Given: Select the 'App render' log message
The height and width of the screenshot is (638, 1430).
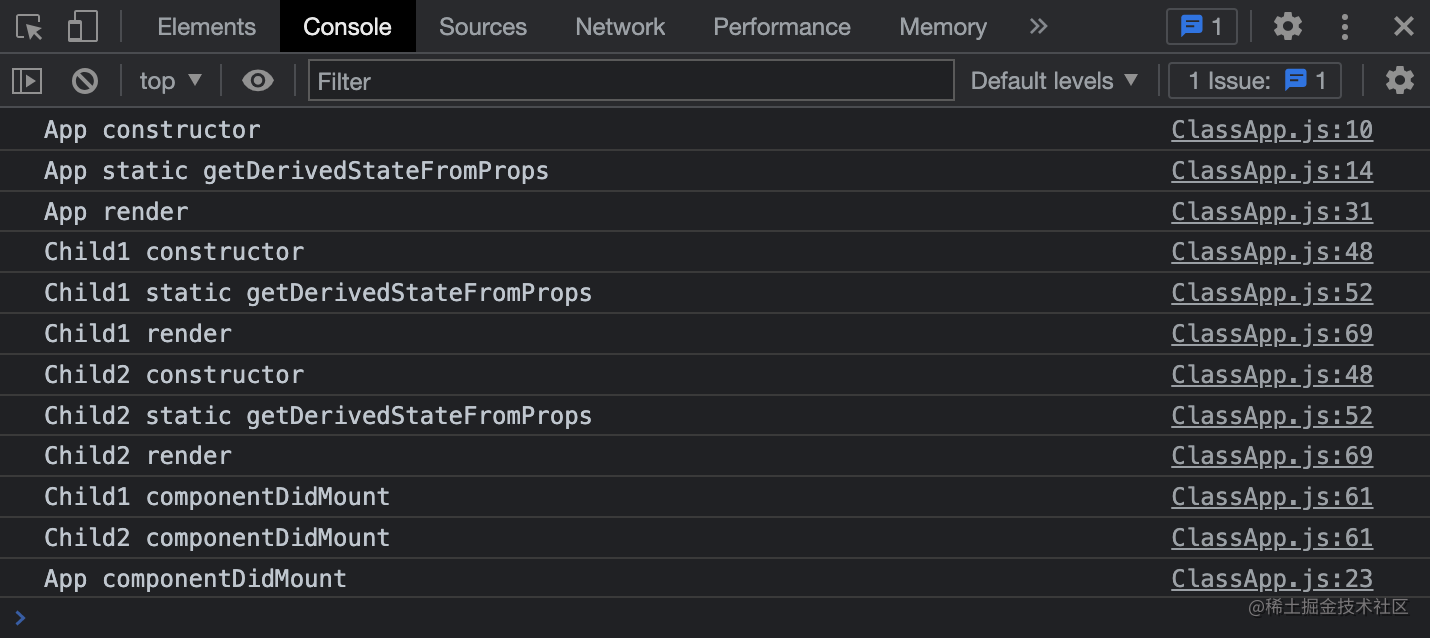Looking at the screenshot, I should 116,212.
